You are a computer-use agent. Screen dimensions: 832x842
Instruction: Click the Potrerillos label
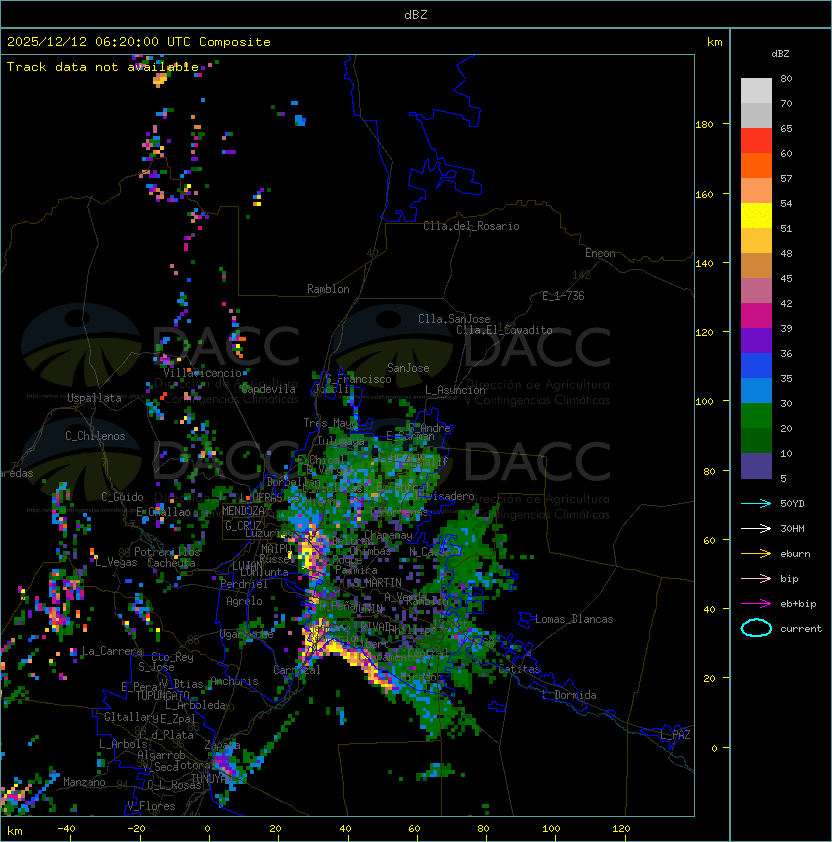[x=167, y=552]
